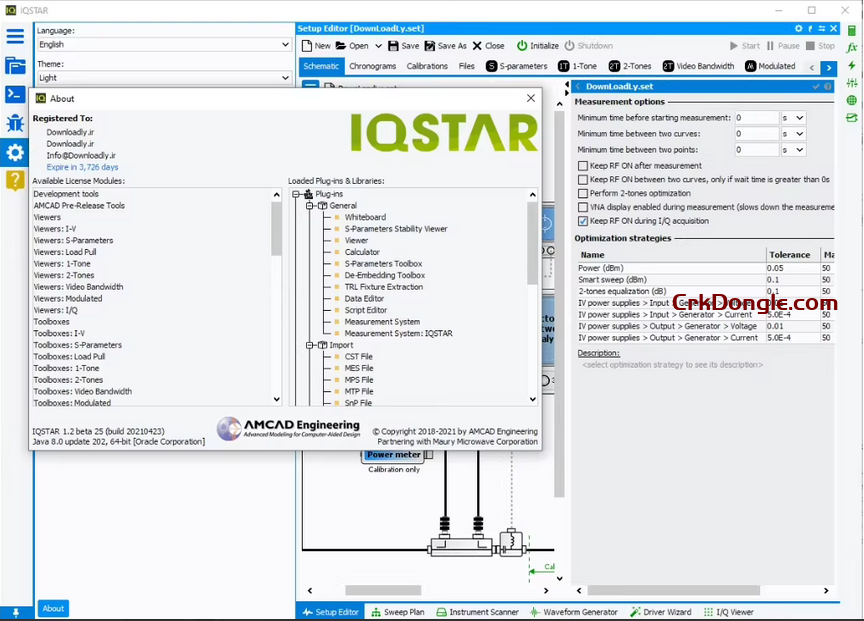Click the bug debug icon in sidebar

coord(15,123)
